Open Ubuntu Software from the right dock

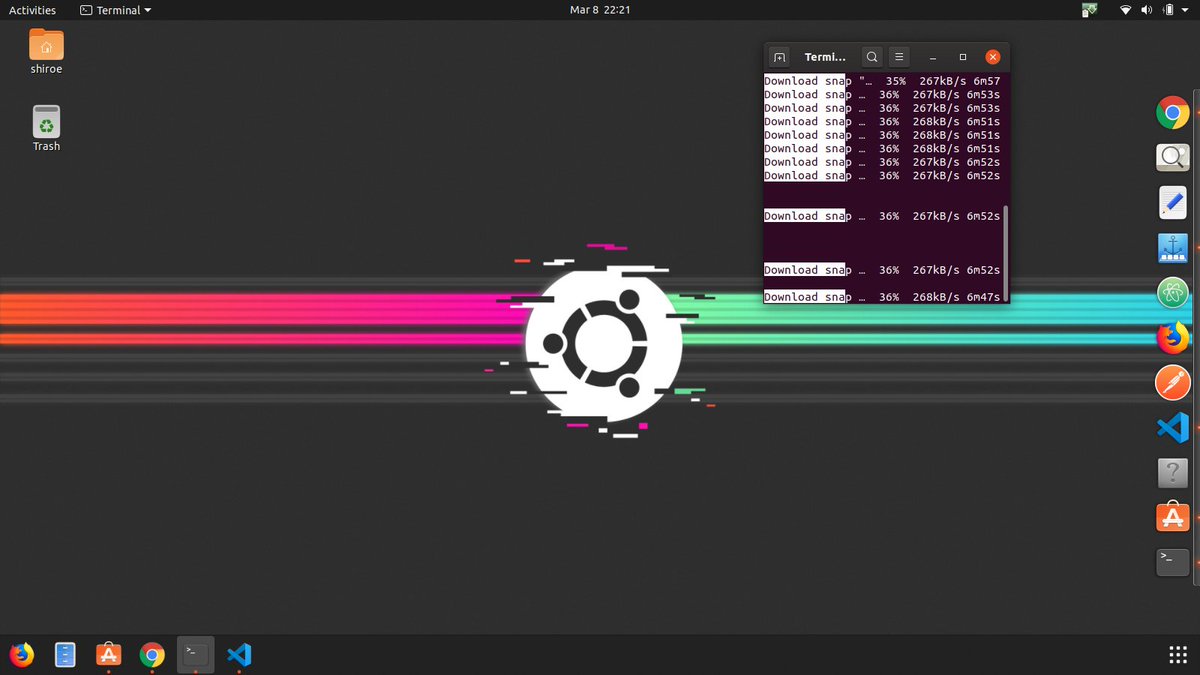click(1172, 518)
